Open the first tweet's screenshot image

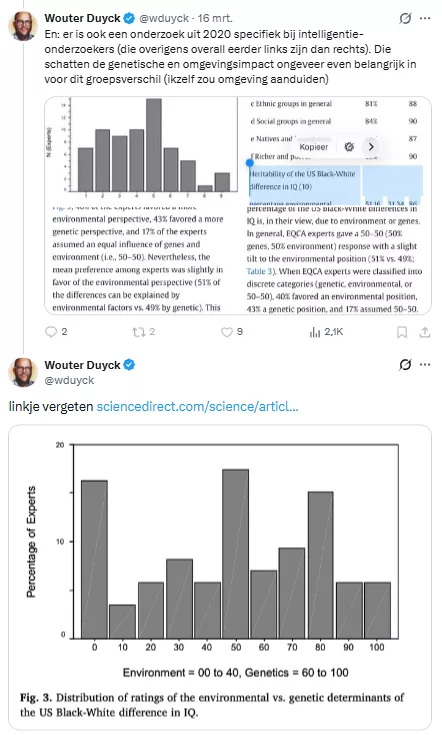(x=238, y=205)
